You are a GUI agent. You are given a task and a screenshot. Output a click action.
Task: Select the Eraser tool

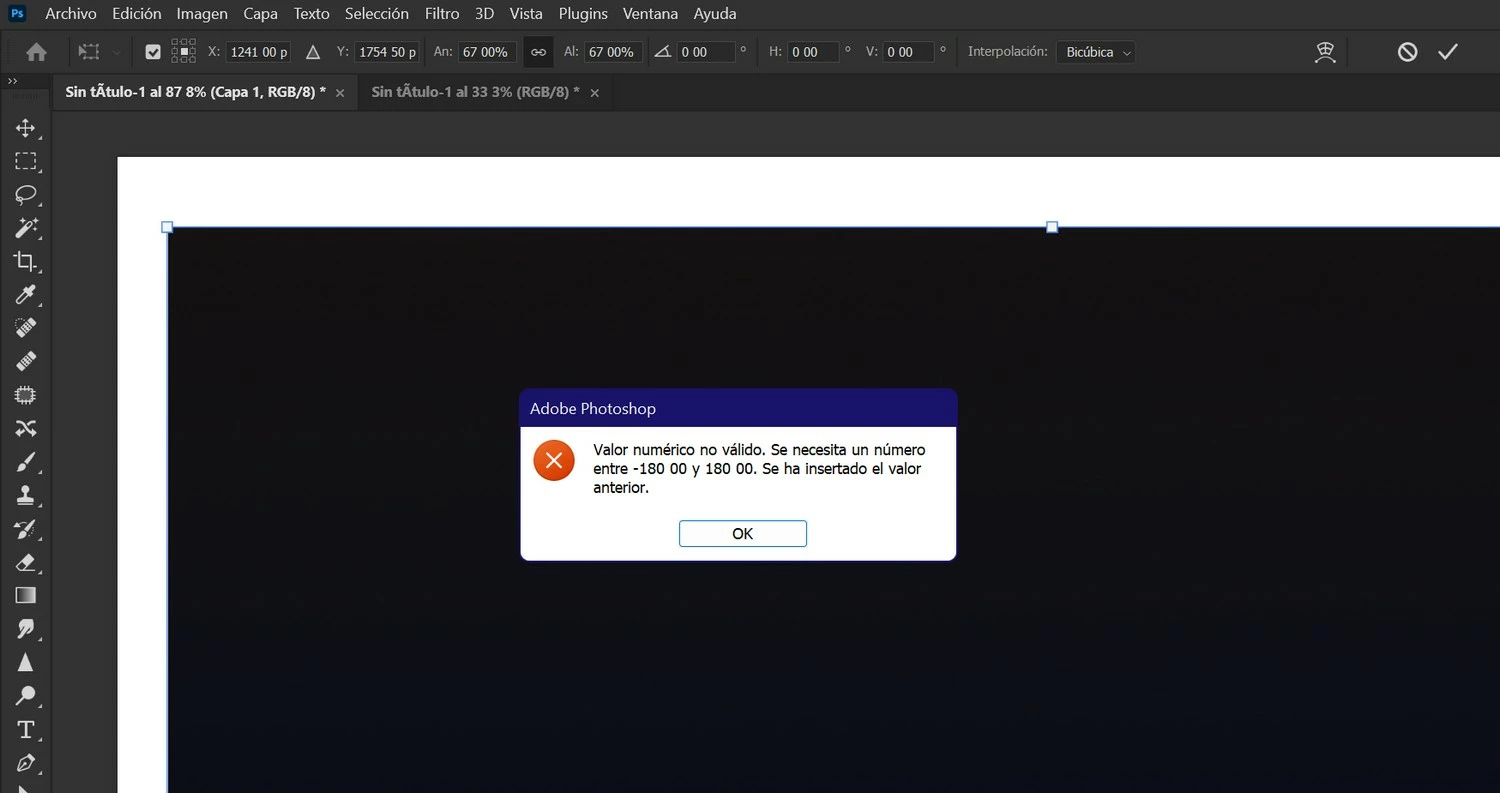coord(26,562)
